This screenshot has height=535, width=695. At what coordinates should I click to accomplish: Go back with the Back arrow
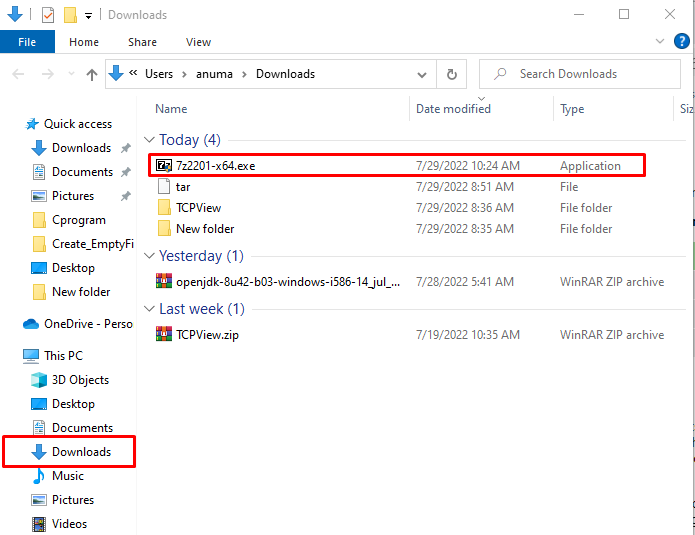tap(18, 74)
